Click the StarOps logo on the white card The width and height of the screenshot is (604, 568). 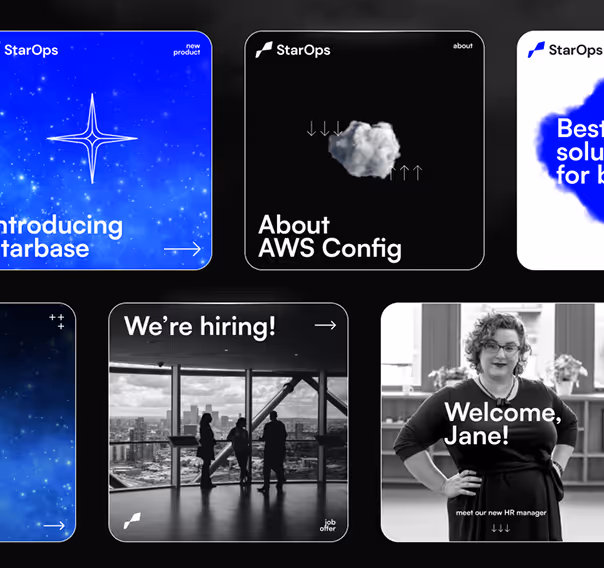pos(564,50)
